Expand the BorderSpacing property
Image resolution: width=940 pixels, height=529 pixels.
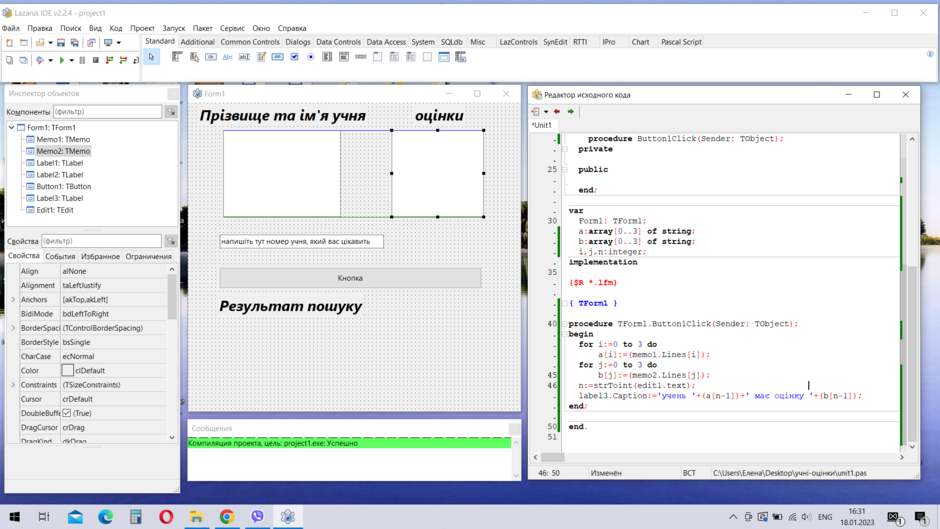[x=13, y=328]
